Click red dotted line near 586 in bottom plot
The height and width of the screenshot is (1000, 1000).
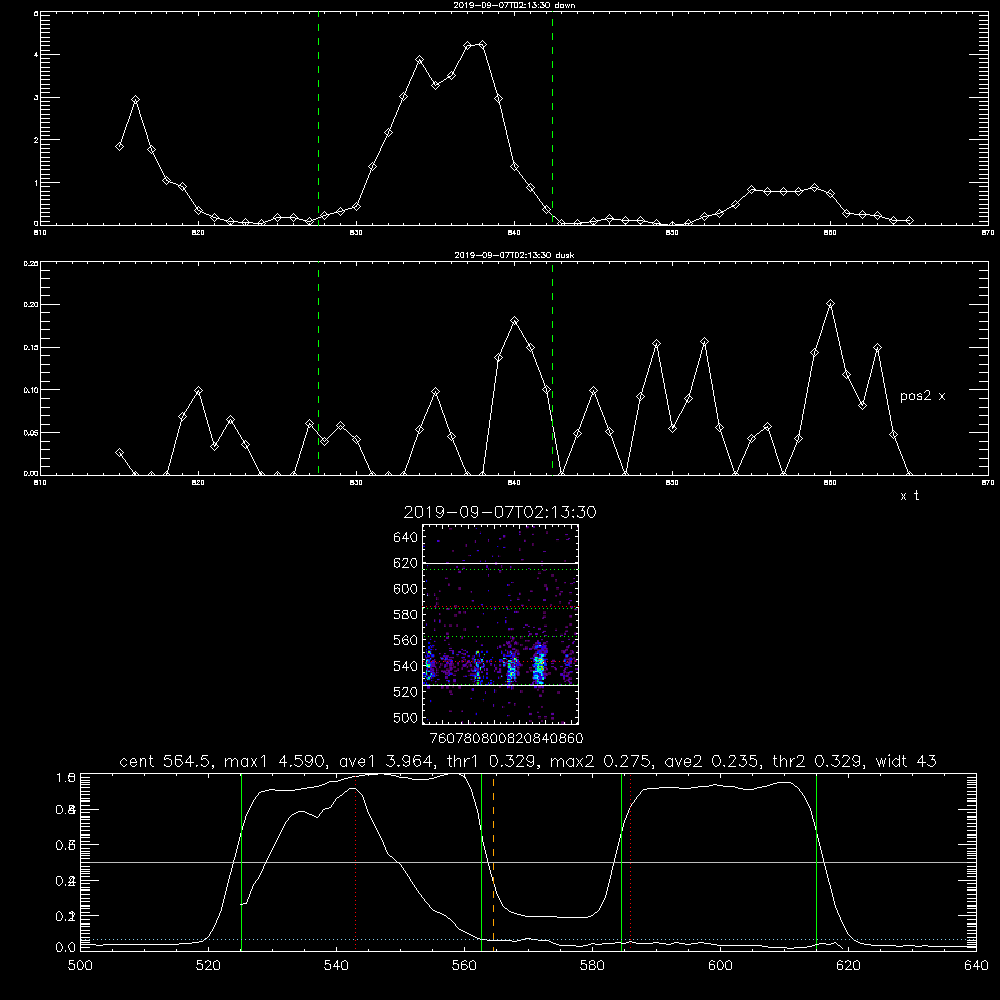pyautogui.click(x=631, y=861)
